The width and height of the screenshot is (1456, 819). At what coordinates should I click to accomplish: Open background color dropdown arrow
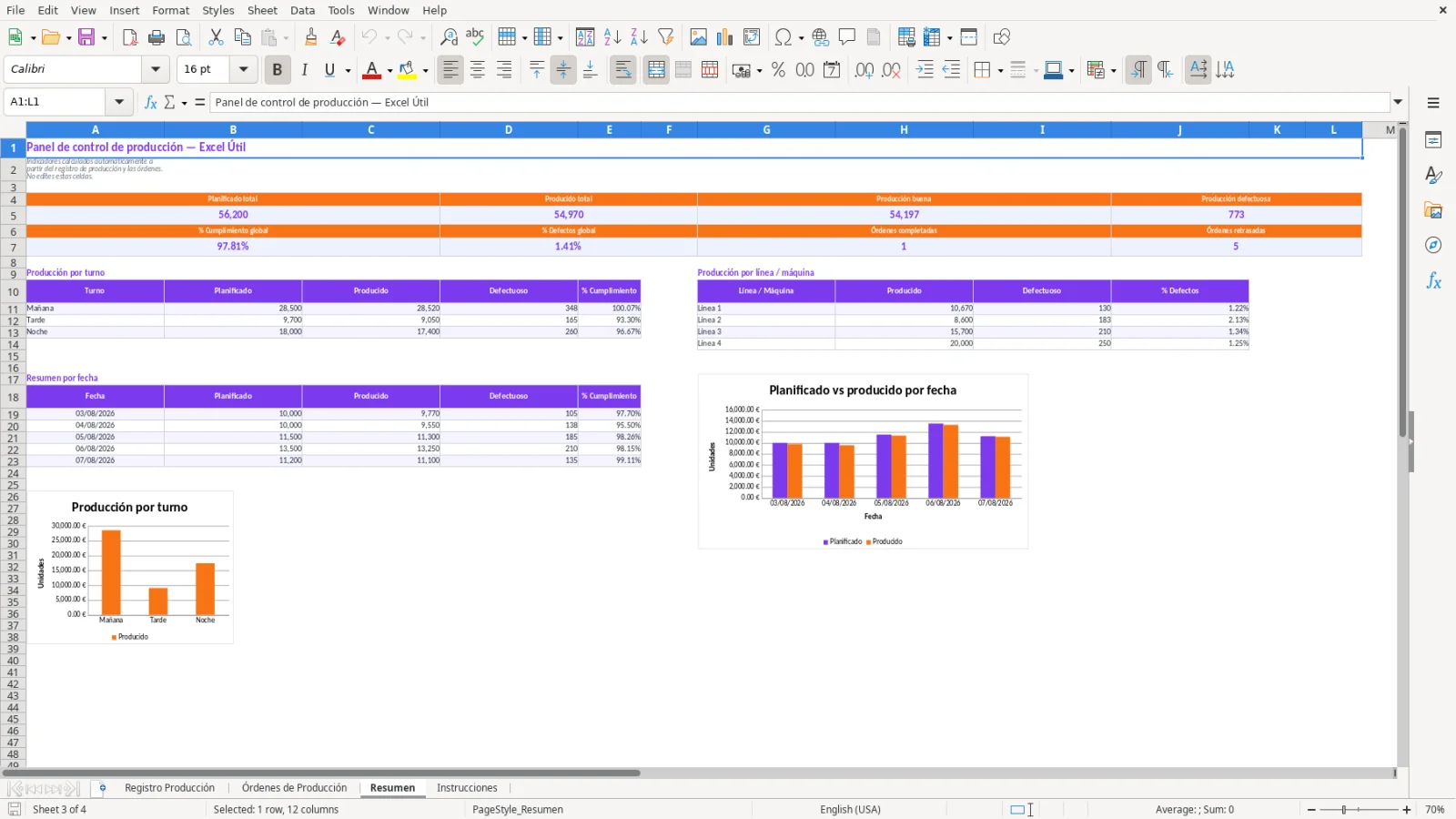[425, 70]
